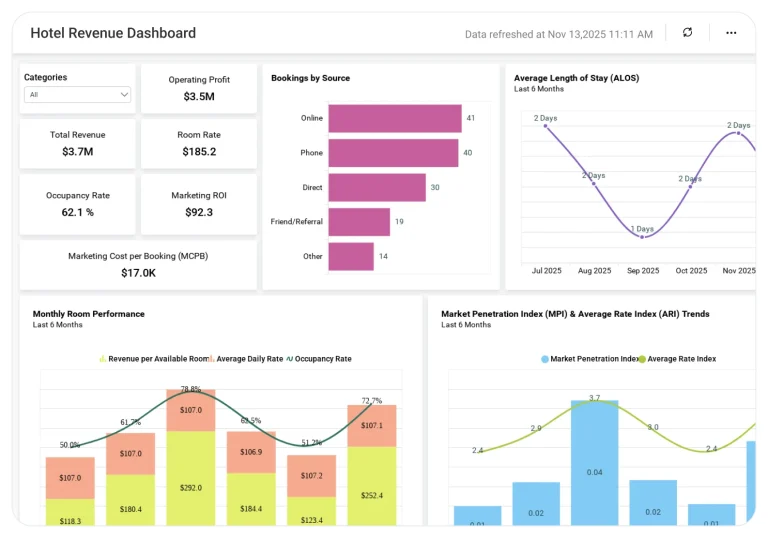
Task: Expand the Categories dropdown set to All
Action: (77, 95)
